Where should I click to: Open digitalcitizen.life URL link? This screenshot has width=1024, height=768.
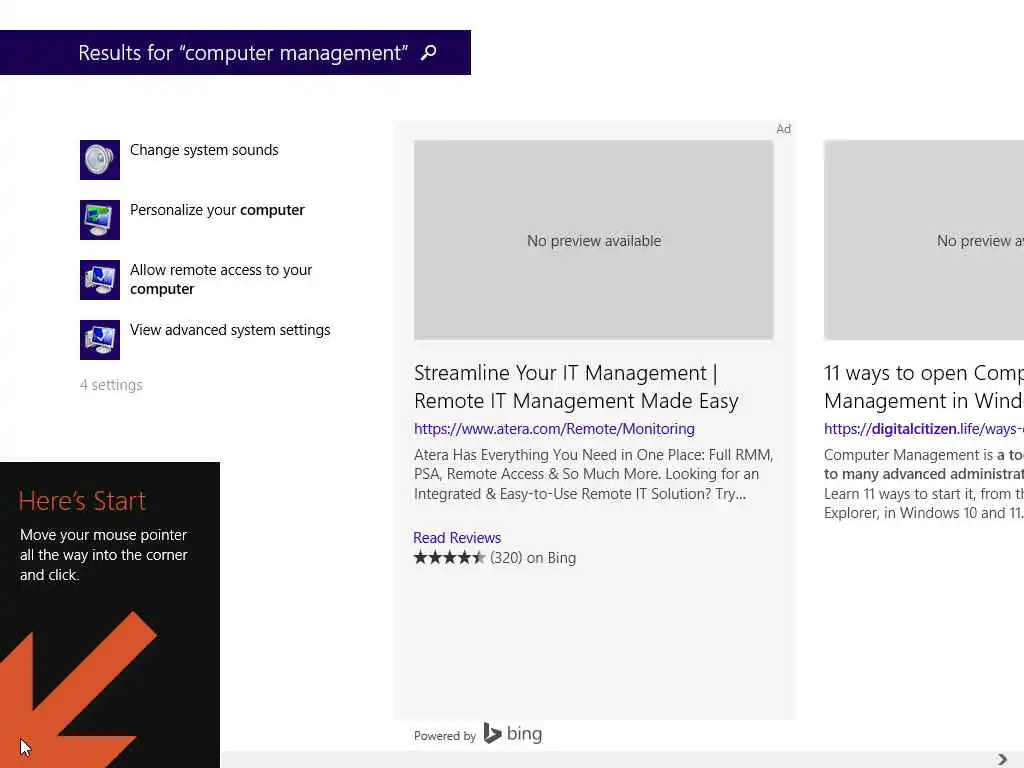click(923, 429)
